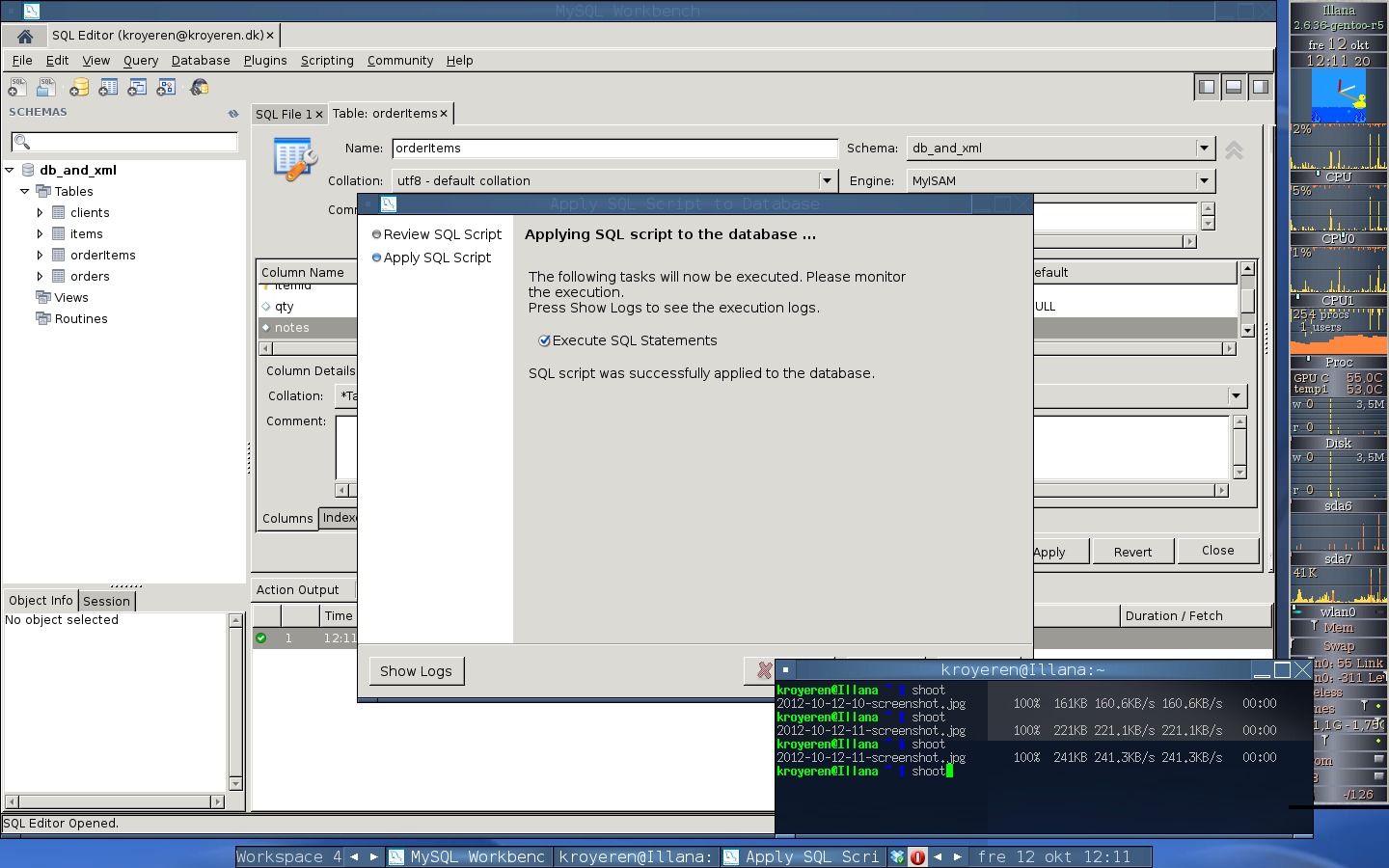Expand the clients table node
This screenshot has width=1389, height=868.
point(40,213)
